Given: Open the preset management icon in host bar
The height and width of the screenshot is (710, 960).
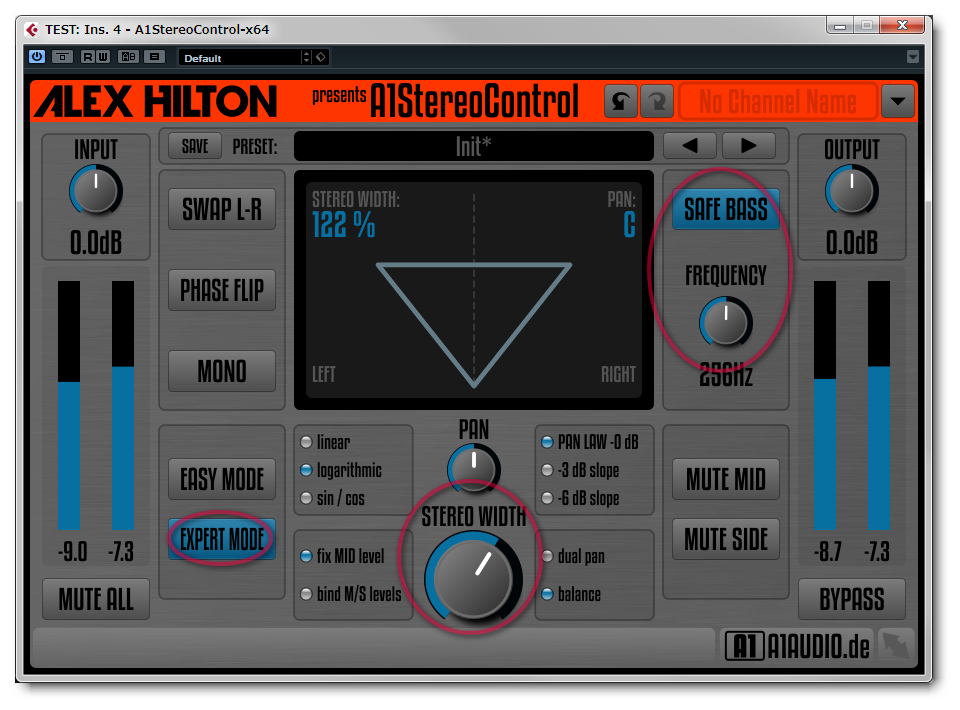Looking at the screenshot, I should [x=154, y=57].
